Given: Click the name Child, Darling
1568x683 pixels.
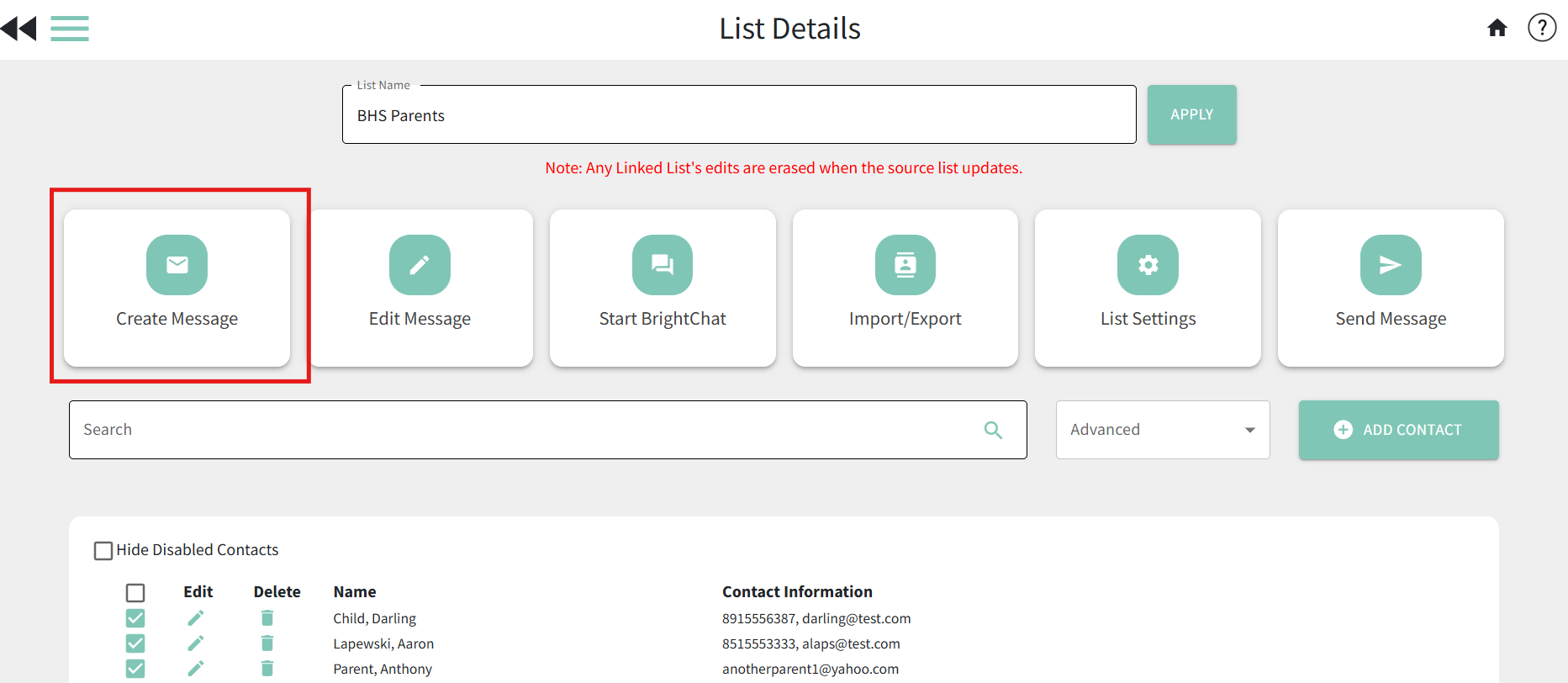Looking at the screenshot, I should point(374,618).
